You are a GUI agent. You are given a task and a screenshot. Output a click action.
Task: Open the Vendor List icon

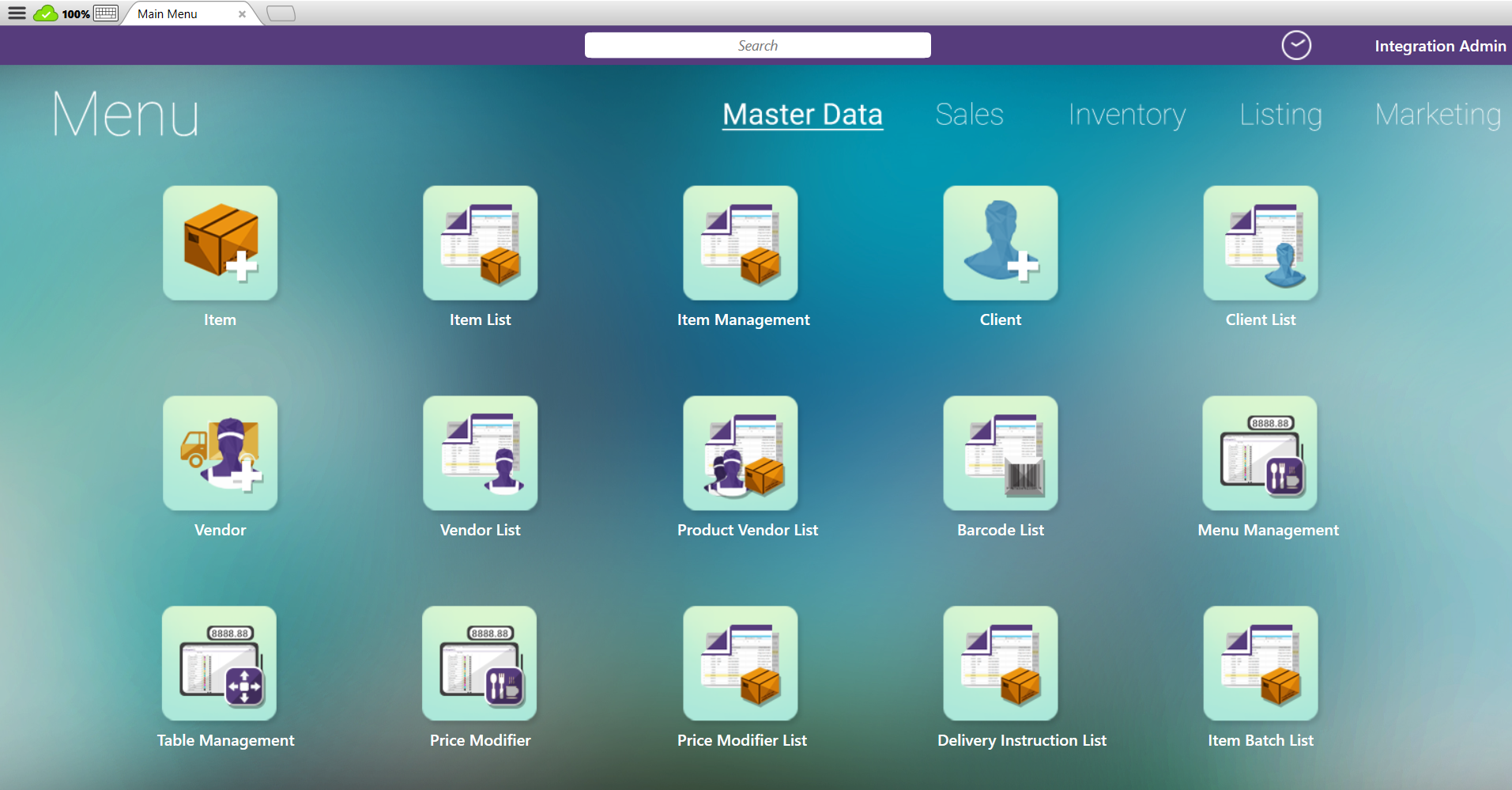coord(480,453)
